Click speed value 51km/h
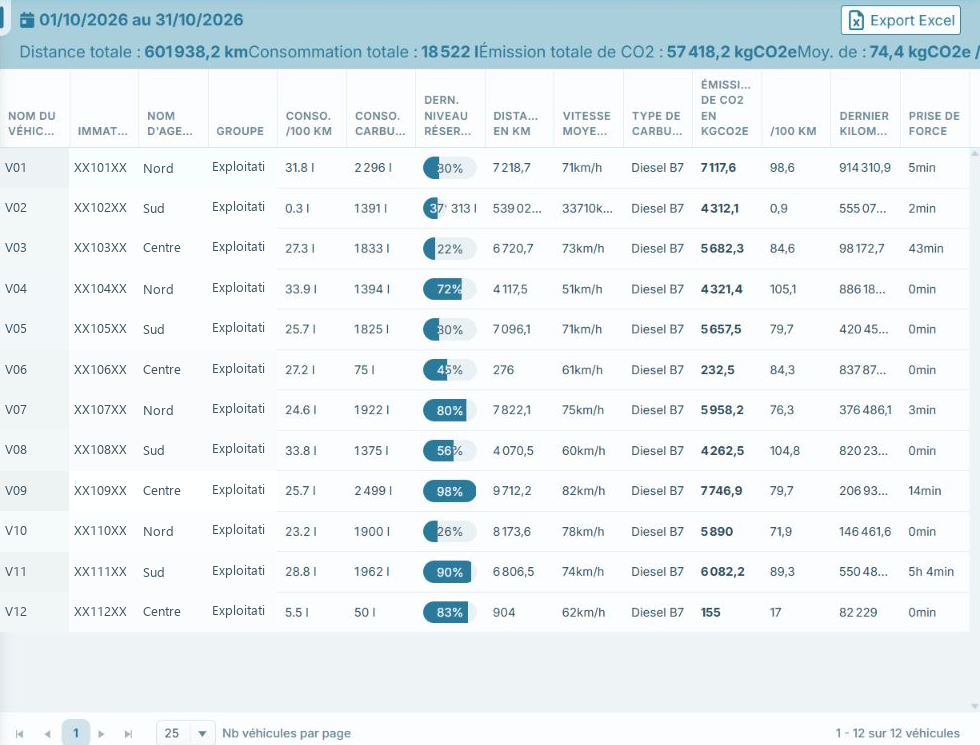 click(582, 289)
